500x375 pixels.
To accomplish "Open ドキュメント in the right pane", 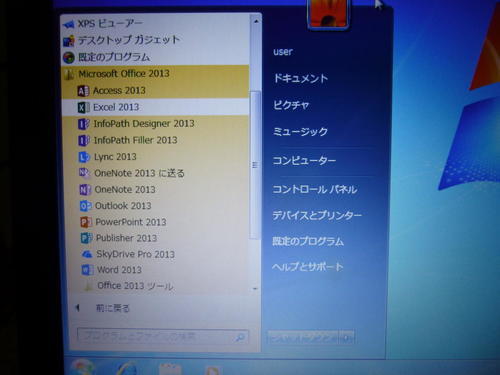I will (300, 78).
